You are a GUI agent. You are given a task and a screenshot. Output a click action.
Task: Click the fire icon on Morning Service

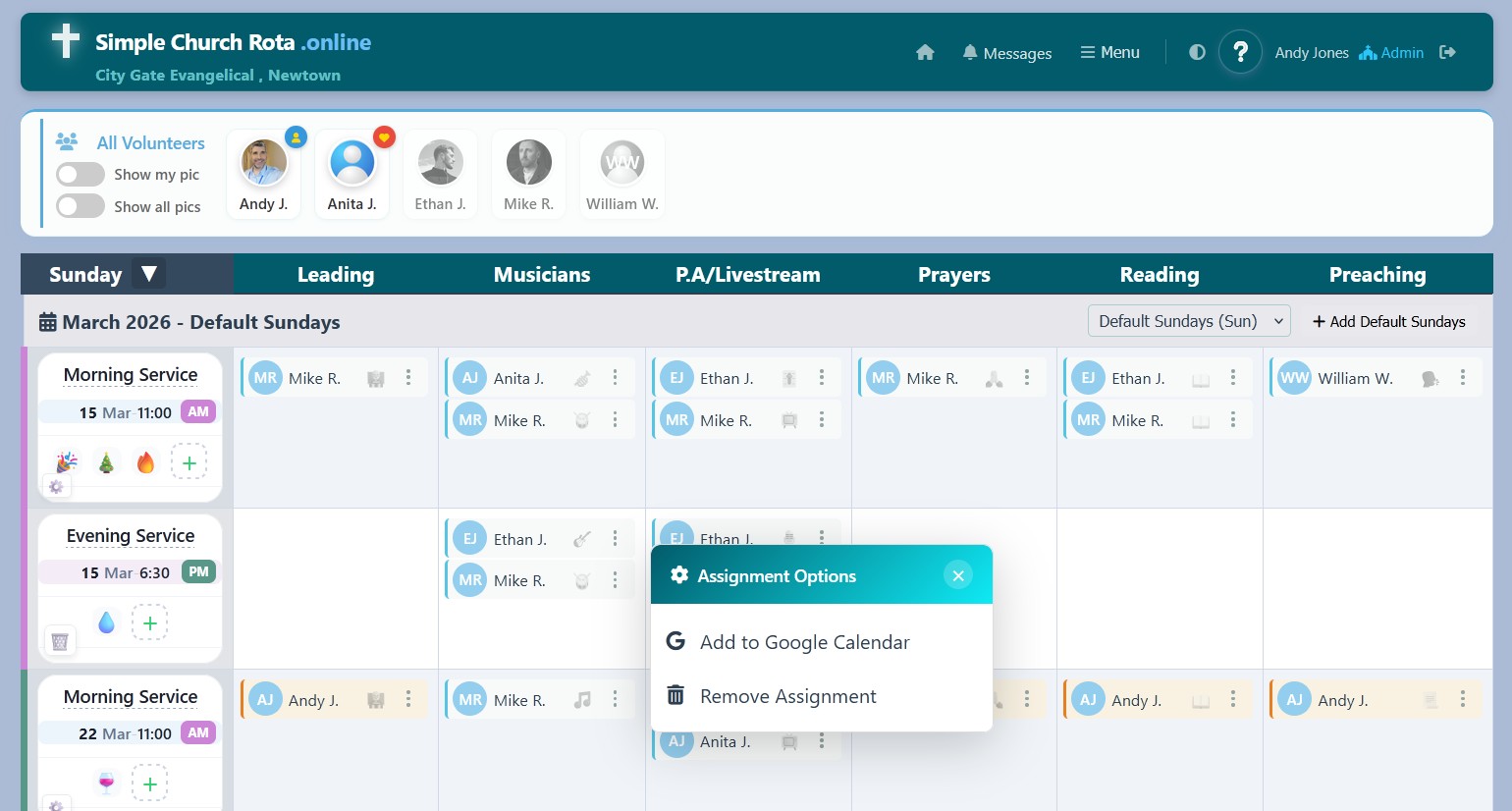[145, 461]
